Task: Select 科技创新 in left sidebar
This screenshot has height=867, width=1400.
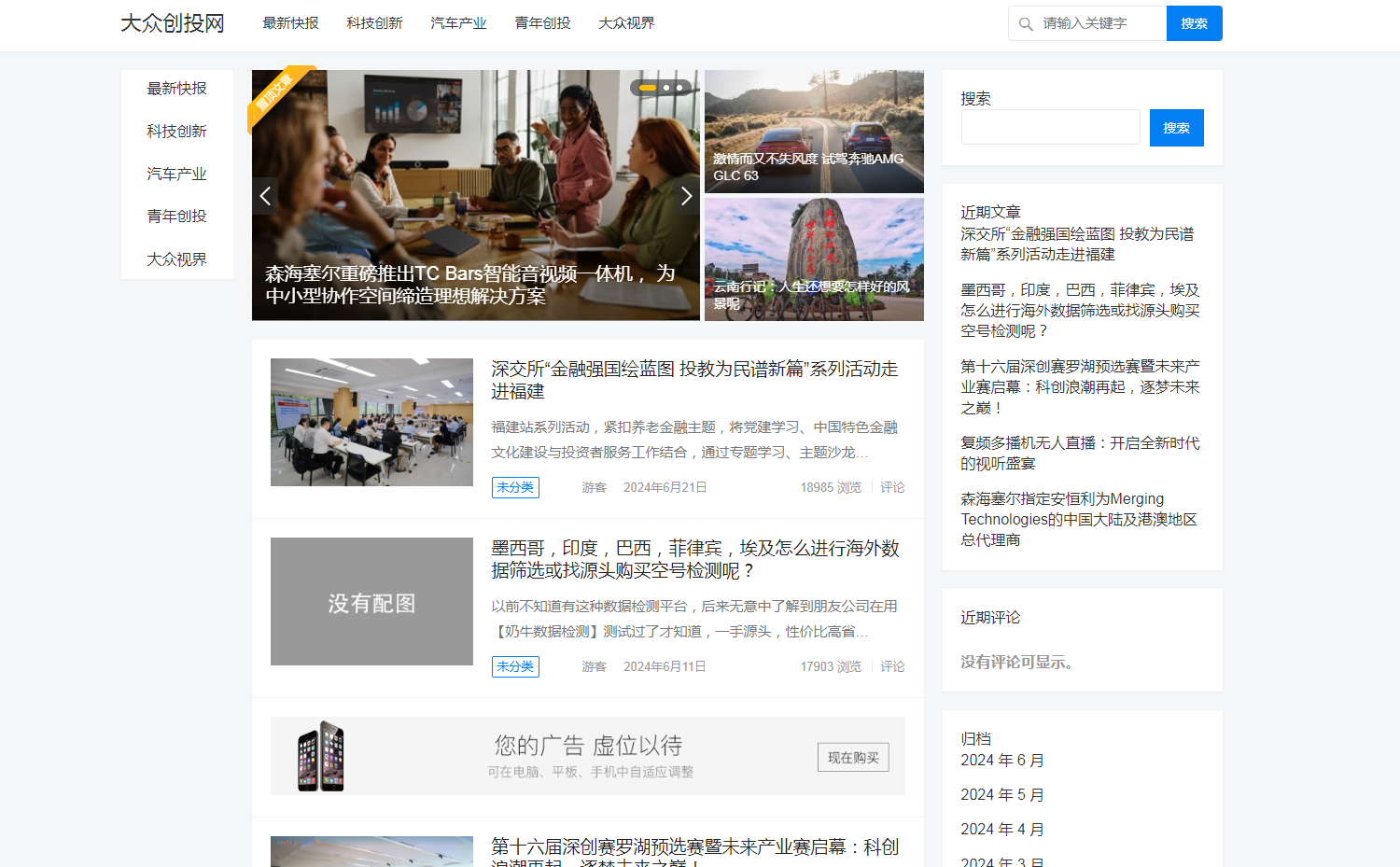Action: (176, 132)
